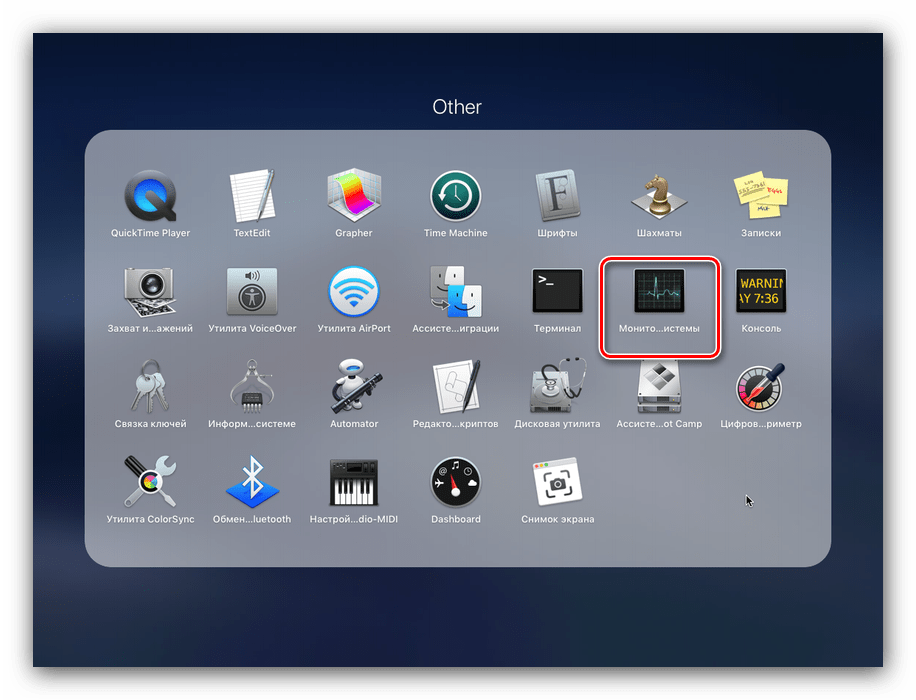916x700 pixels.
Task: Launch Time Machine
Action: [x=456, y=196]
